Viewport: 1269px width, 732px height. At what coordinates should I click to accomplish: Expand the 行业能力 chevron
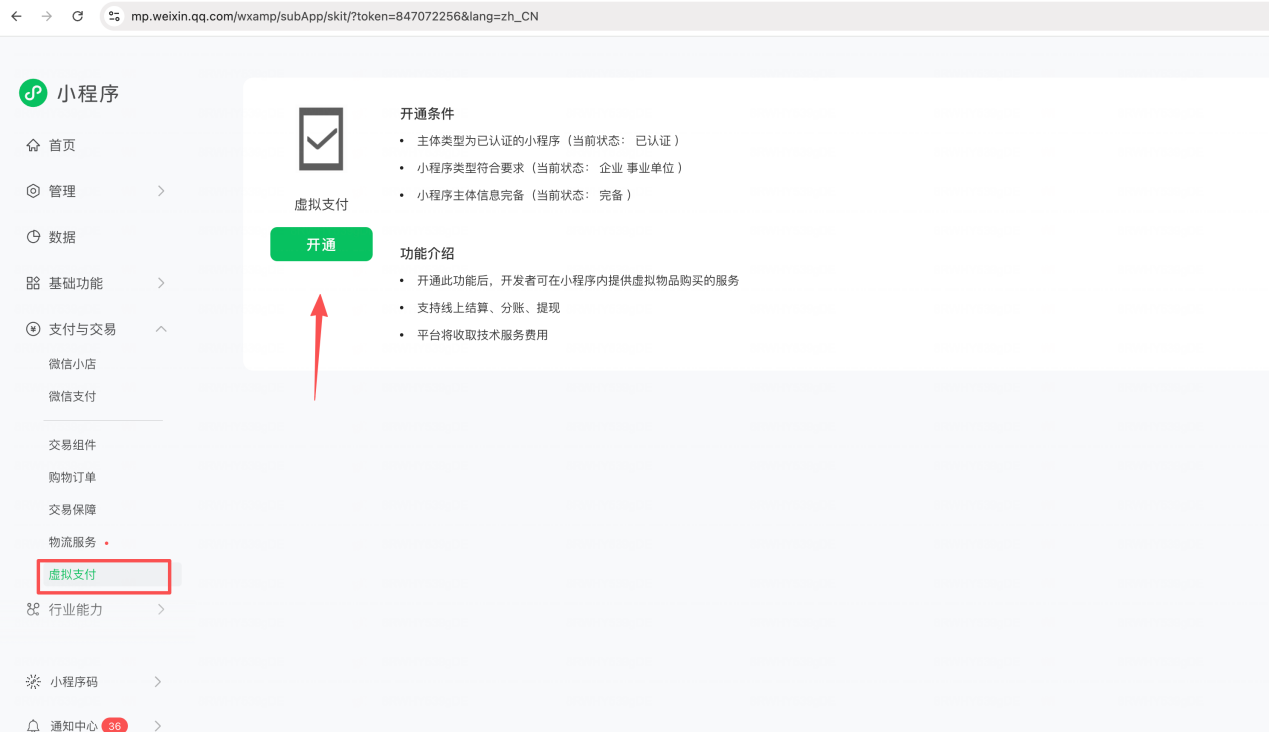click(161, 609)
